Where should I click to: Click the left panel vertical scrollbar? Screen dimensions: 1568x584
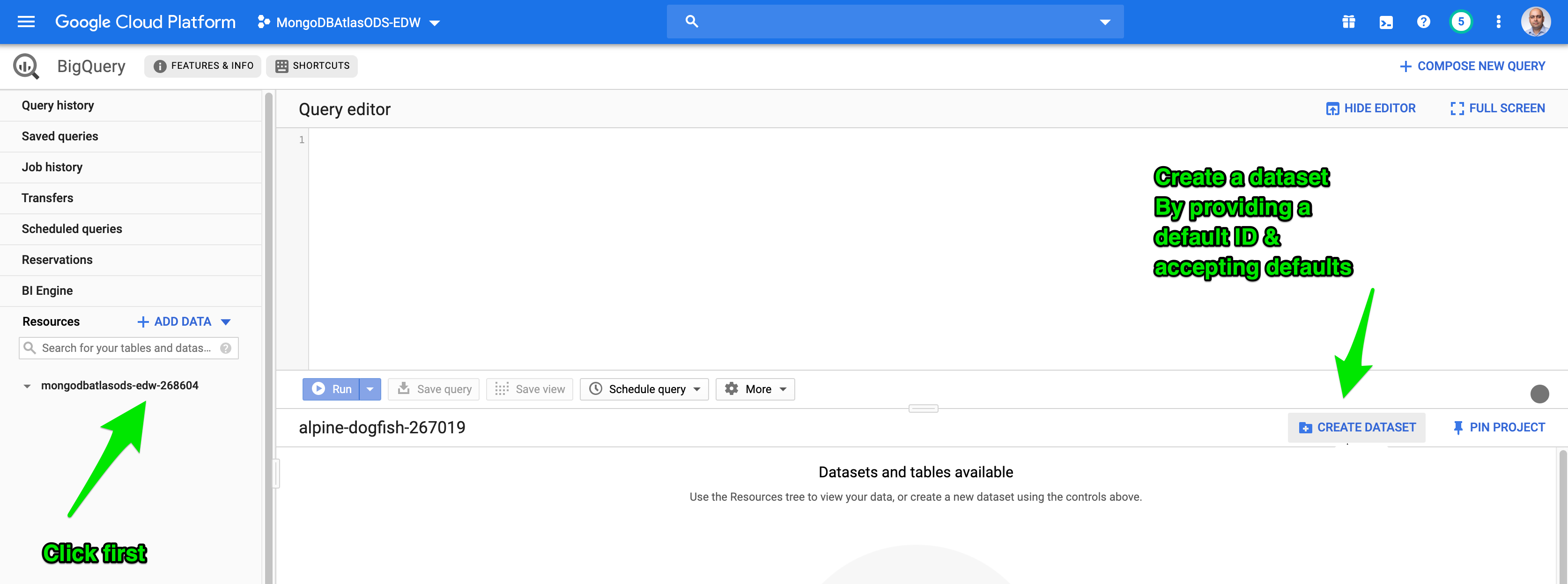[x=268, y=338]
